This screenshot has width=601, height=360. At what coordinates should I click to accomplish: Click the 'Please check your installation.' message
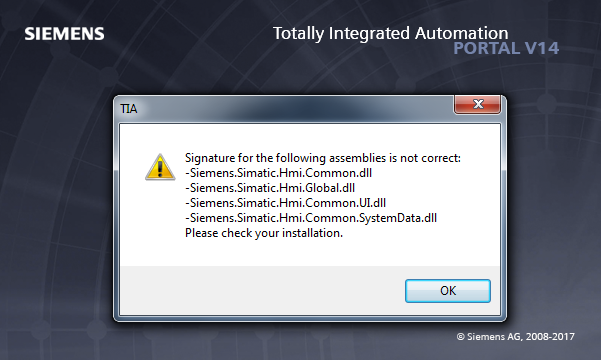[x=264, y=233]
